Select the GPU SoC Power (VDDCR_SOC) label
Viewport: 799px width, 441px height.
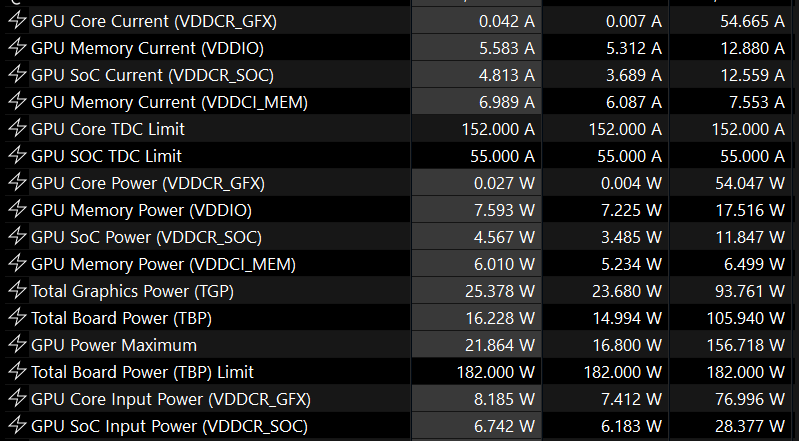point(146,237)
